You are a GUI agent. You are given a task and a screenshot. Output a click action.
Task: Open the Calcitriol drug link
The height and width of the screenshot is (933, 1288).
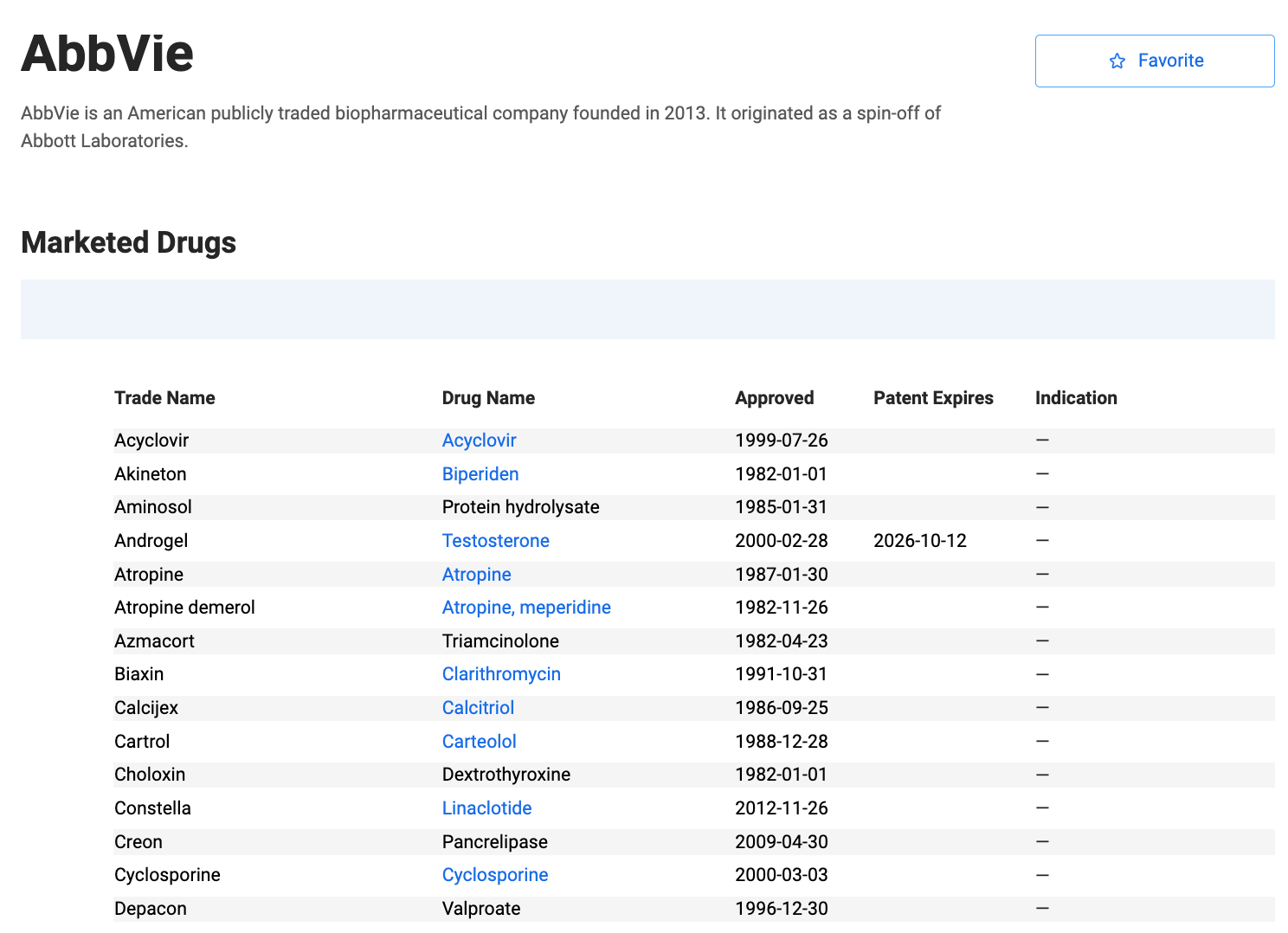(x=478, y=708)
